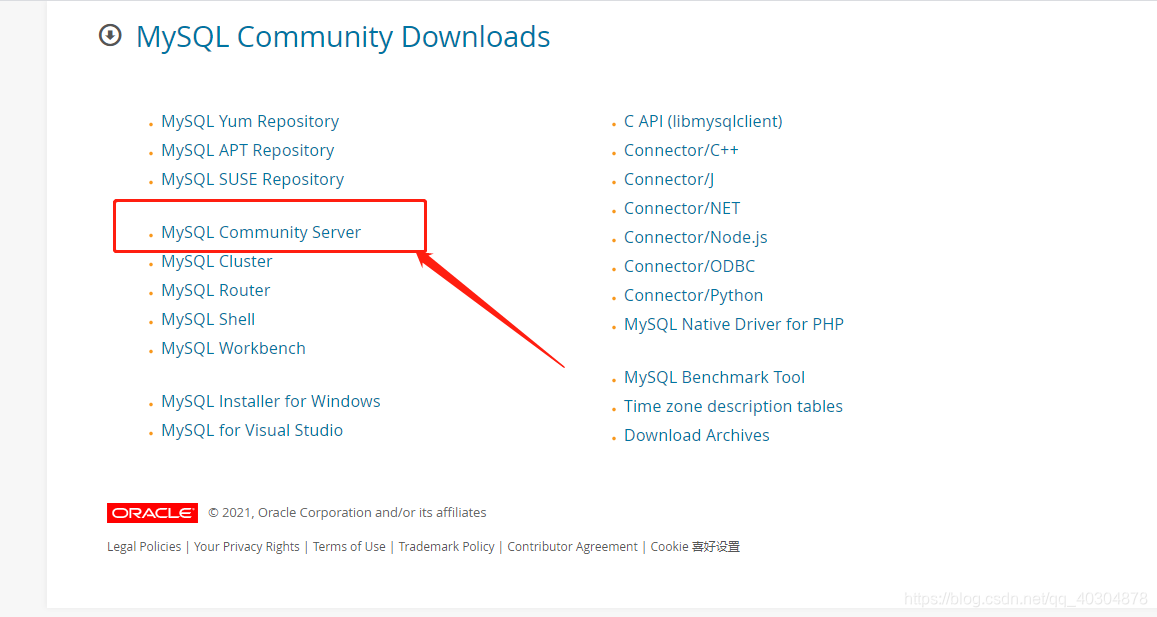This screenshot has width=1157, height=617.
Task: Open the Contributor Agreement link
Action: (572, 547)
